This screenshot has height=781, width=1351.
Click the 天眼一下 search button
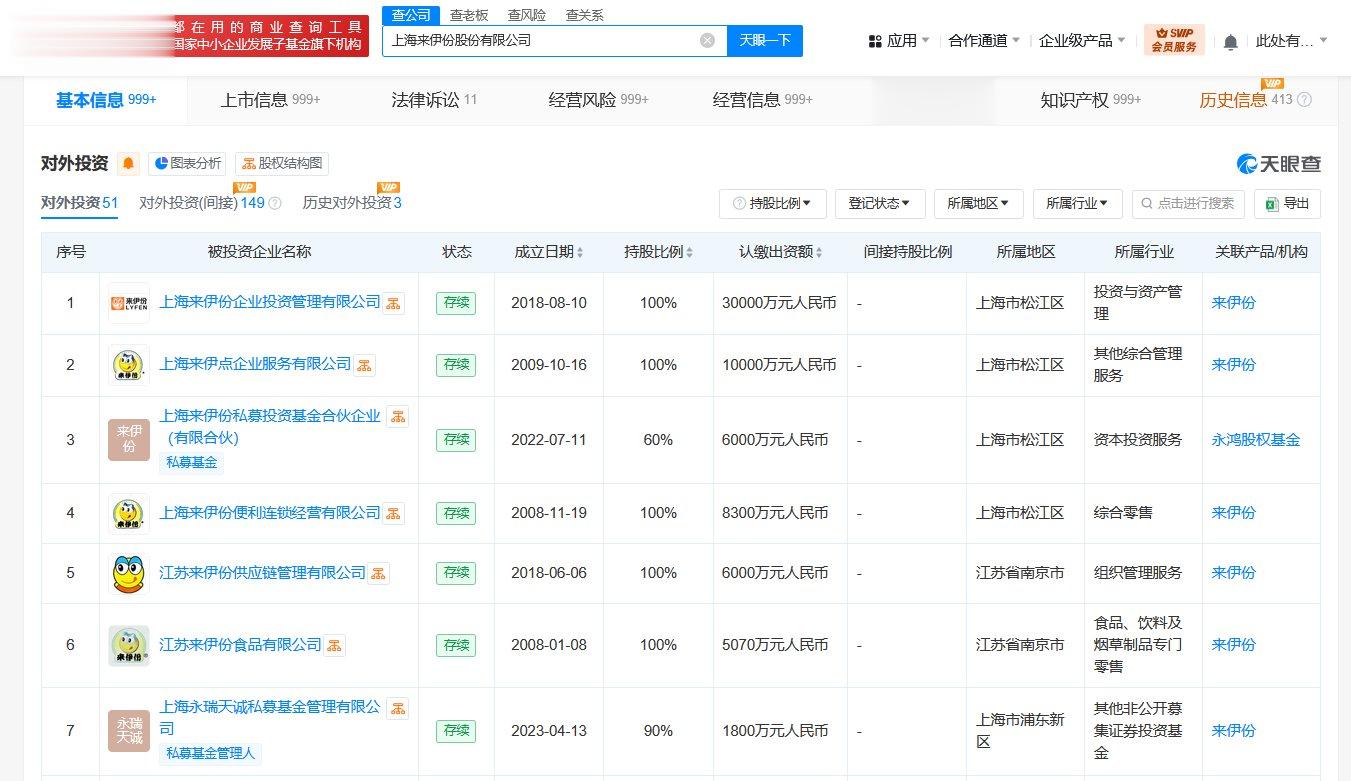pos(765,41)
